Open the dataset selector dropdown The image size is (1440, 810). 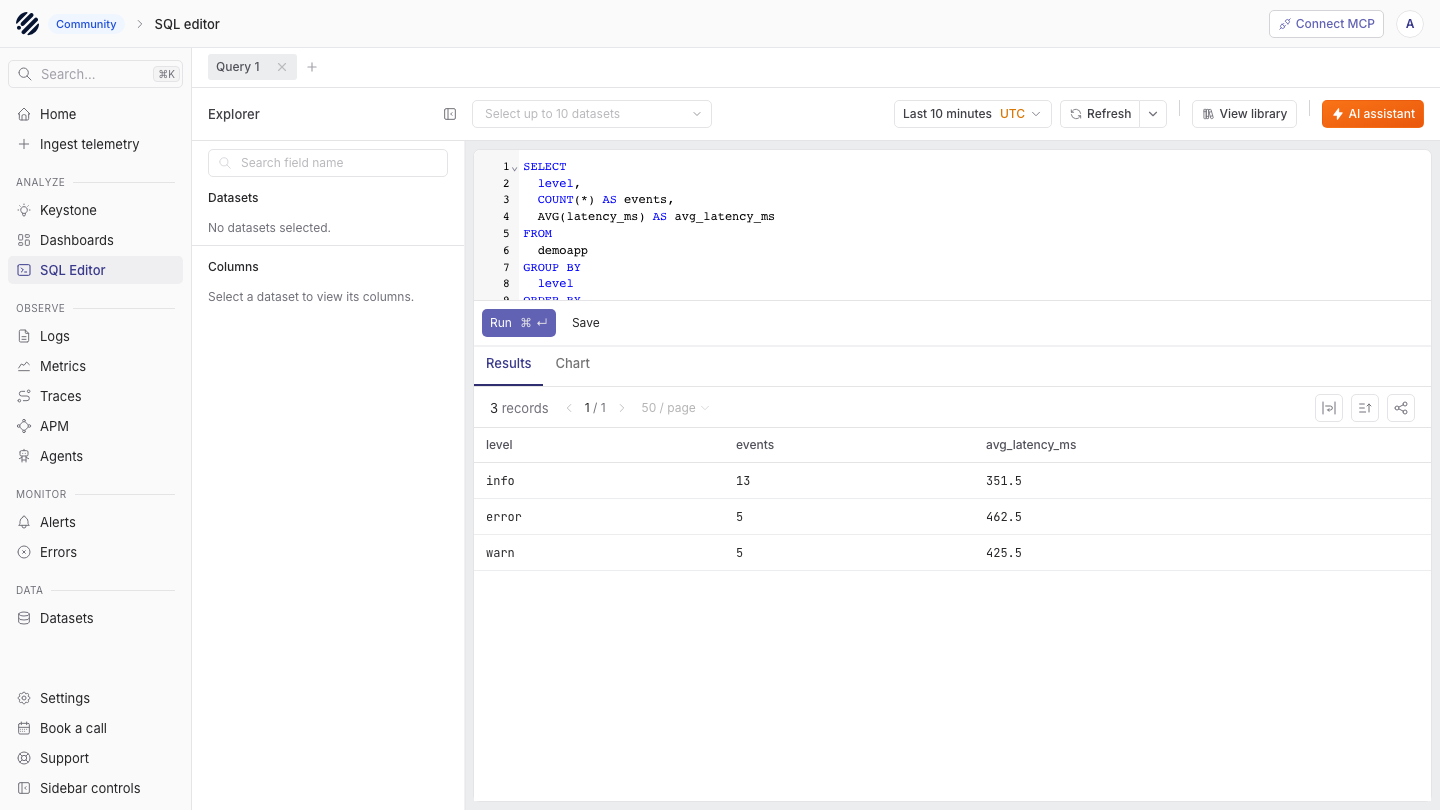(x=592, y=114)
